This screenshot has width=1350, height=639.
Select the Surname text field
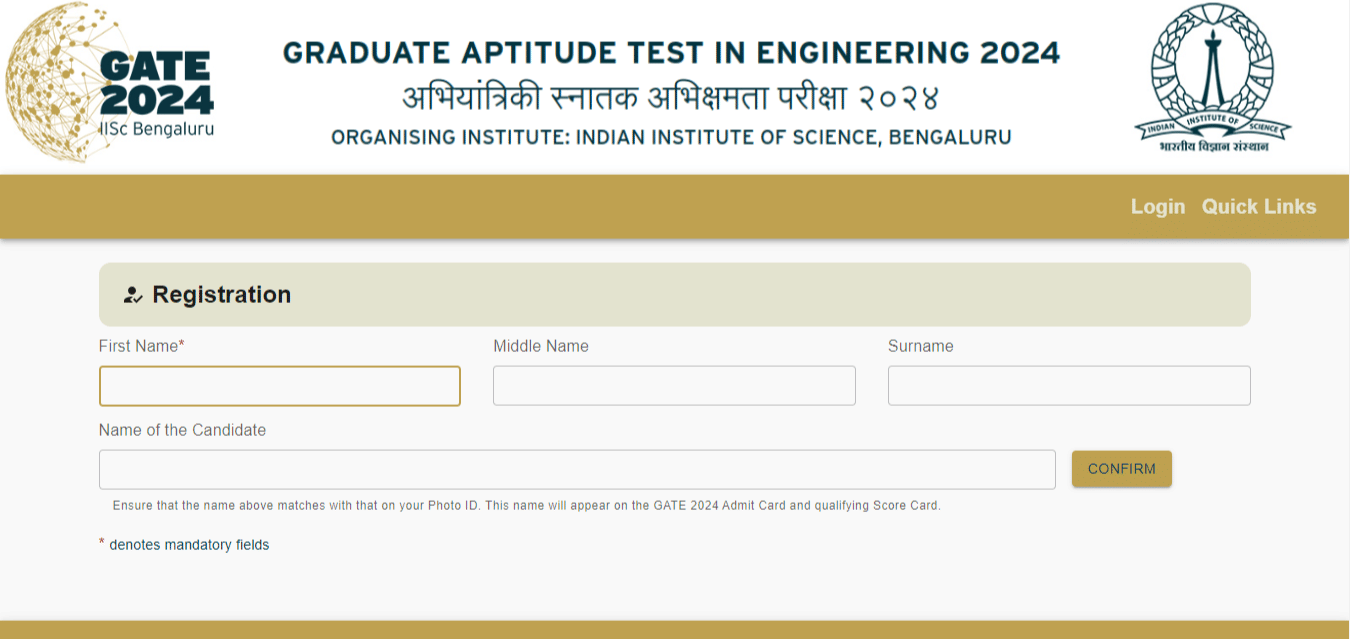pyautogui.click(x=1069, y=385)
